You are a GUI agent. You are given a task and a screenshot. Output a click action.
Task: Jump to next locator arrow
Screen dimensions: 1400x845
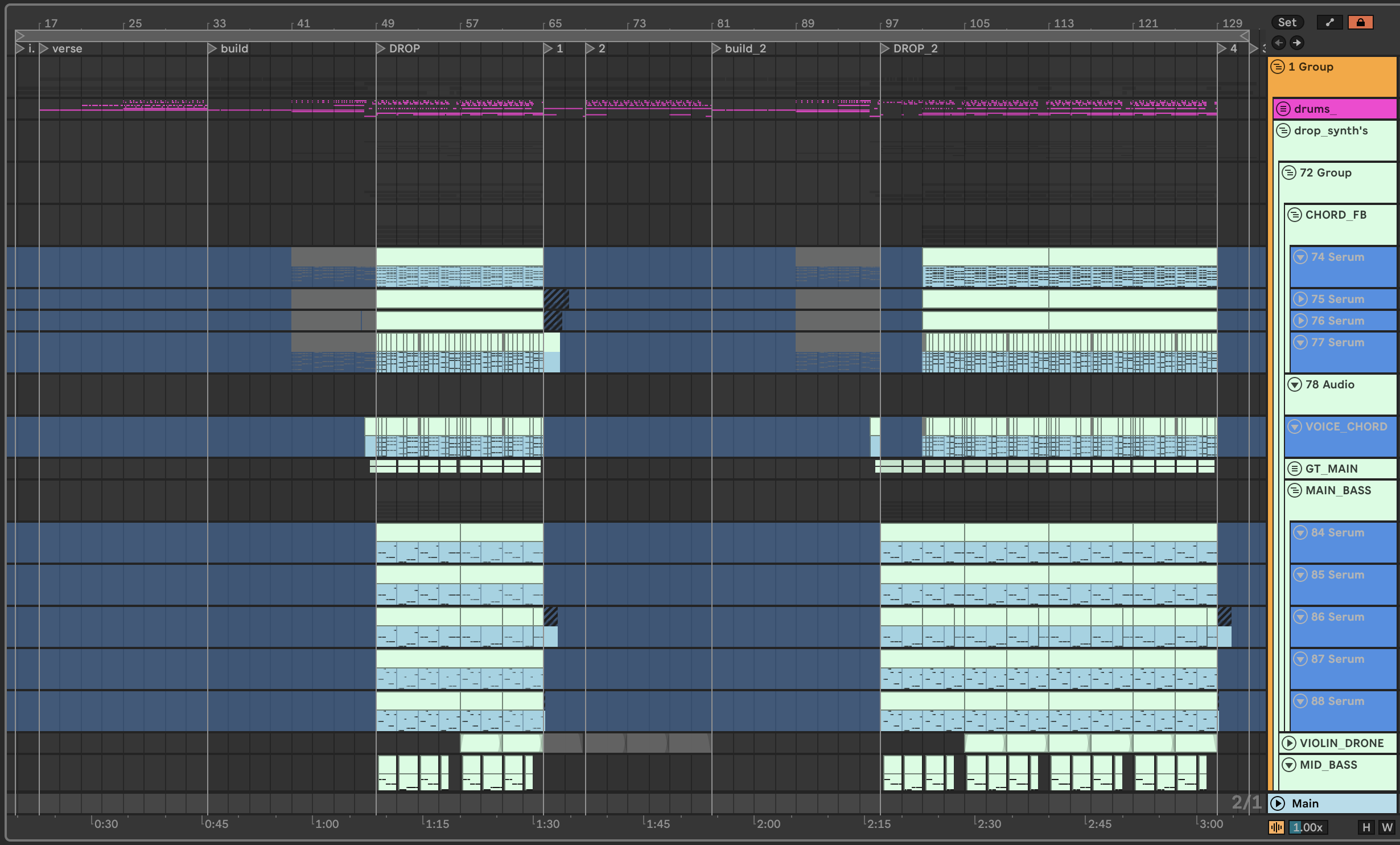1296,43
